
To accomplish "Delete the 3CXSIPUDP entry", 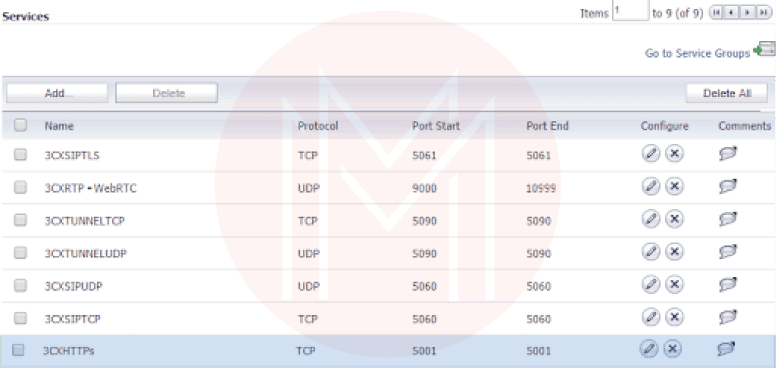I will tap(674, 284).
